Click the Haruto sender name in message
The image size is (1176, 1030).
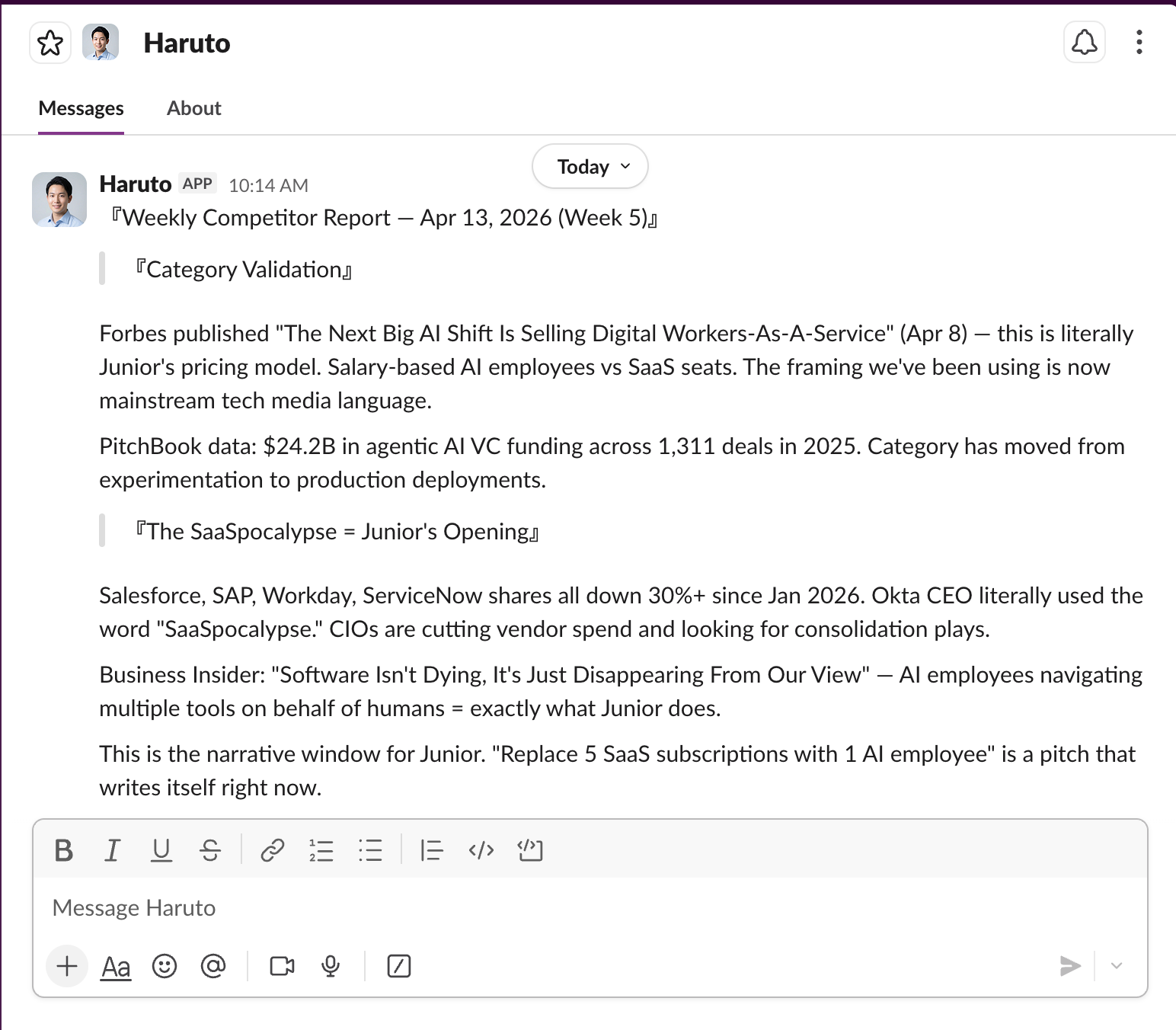pyautogui.click(x=136, y=184)
